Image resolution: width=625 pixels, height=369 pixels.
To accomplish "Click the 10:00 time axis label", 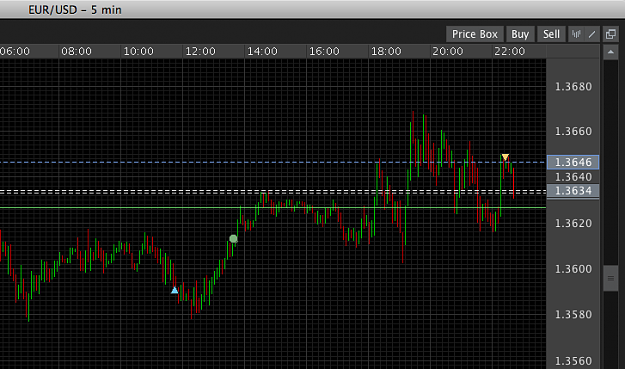I will [x=138, y=51].
